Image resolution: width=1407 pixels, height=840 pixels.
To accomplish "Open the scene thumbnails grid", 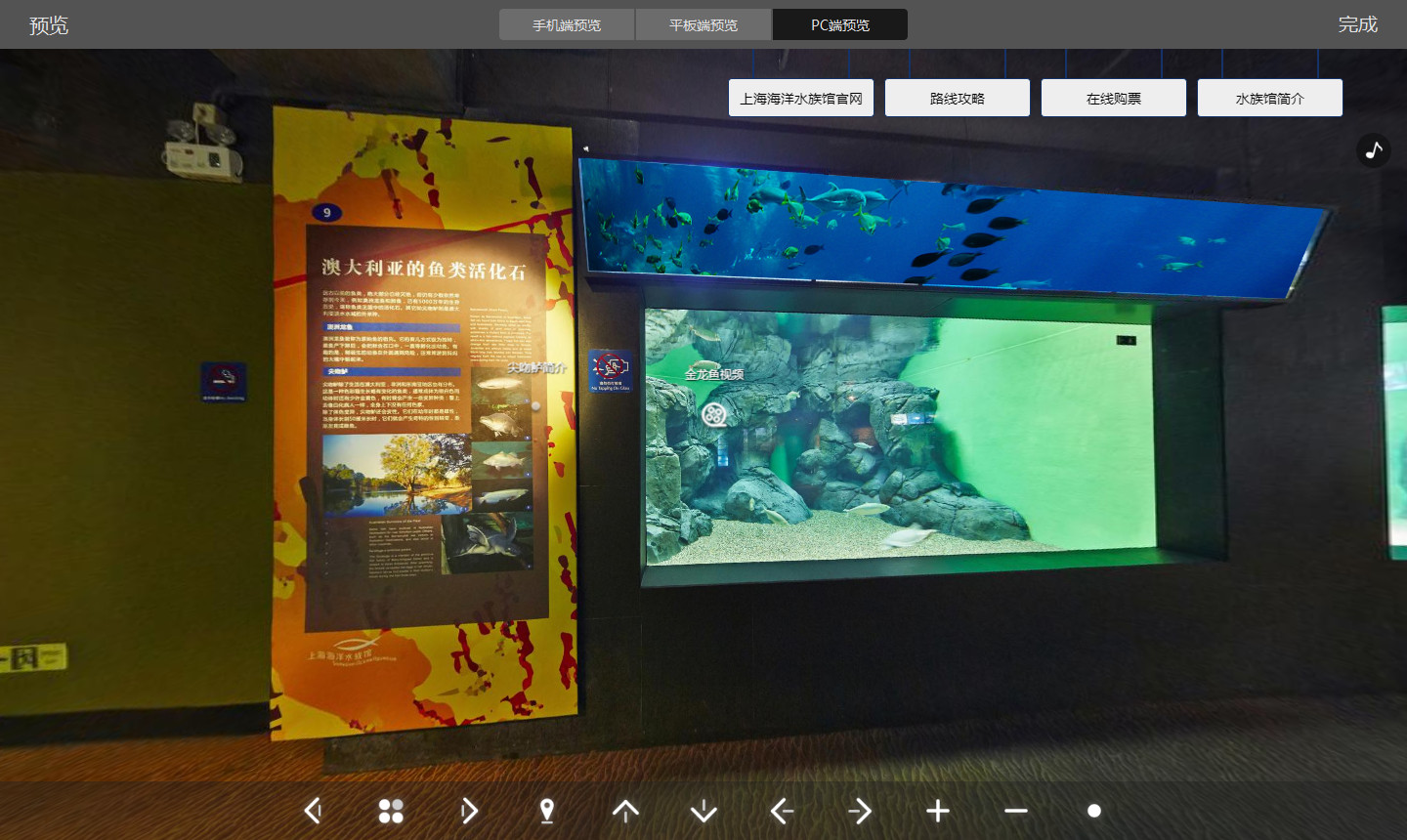I will (391, 811).
